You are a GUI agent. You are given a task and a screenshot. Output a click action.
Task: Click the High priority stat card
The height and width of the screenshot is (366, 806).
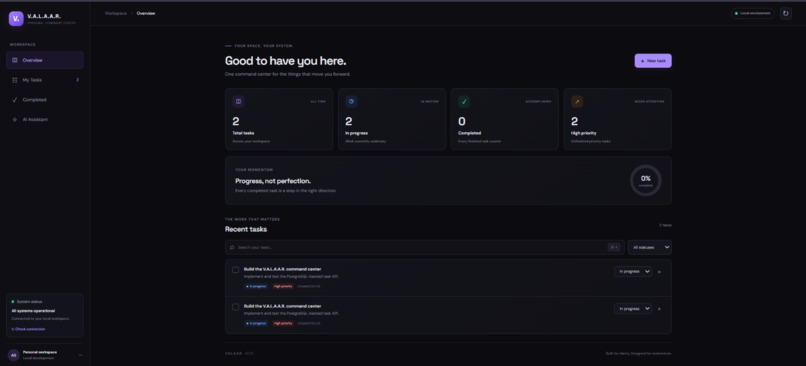617,119
